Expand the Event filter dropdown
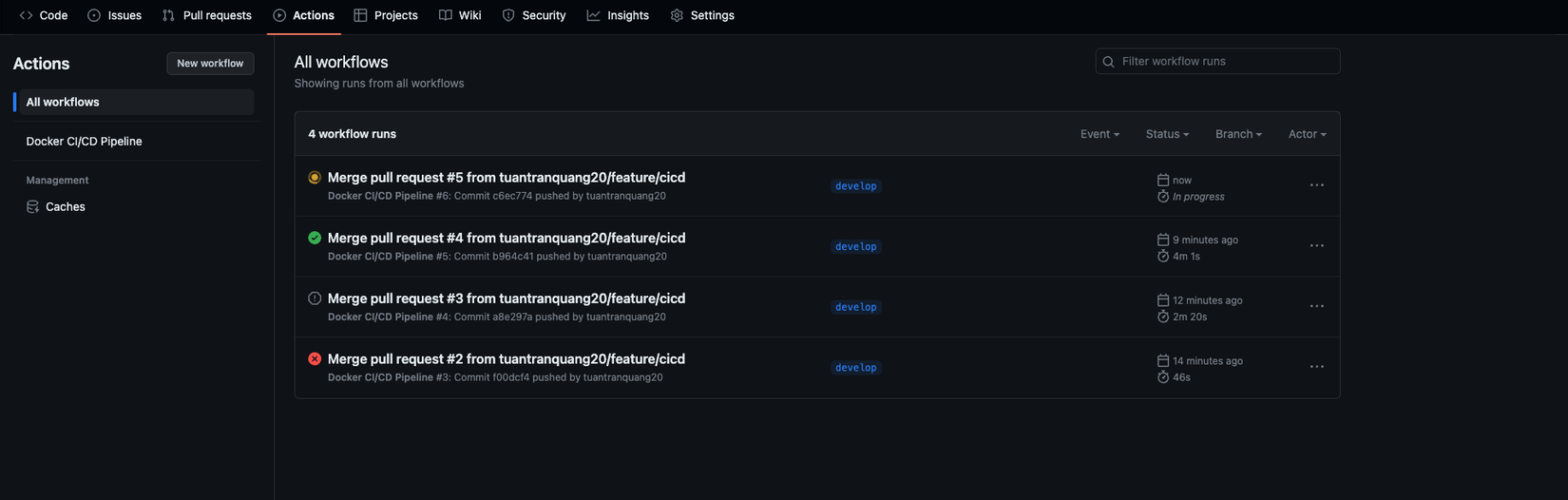Screen dimensions: 1568x500 (1100, 134)
